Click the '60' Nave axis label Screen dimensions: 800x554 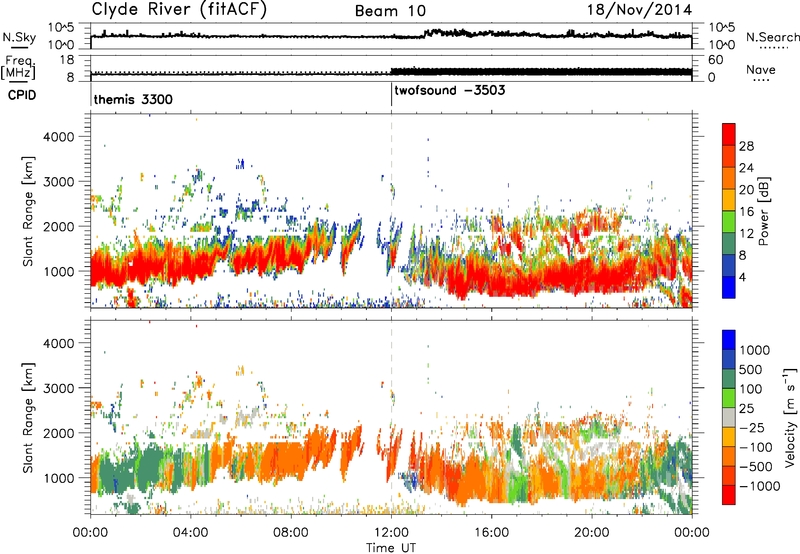[715, 60]
